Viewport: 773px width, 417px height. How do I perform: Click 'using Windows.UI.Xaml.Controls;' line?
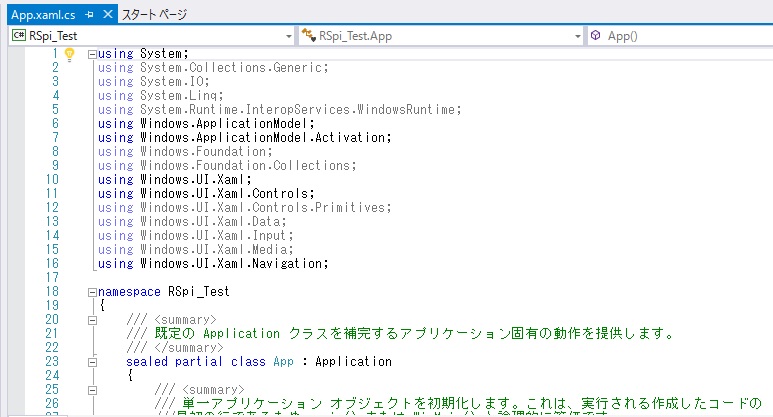pyautogui.click(x=206, y=193)
